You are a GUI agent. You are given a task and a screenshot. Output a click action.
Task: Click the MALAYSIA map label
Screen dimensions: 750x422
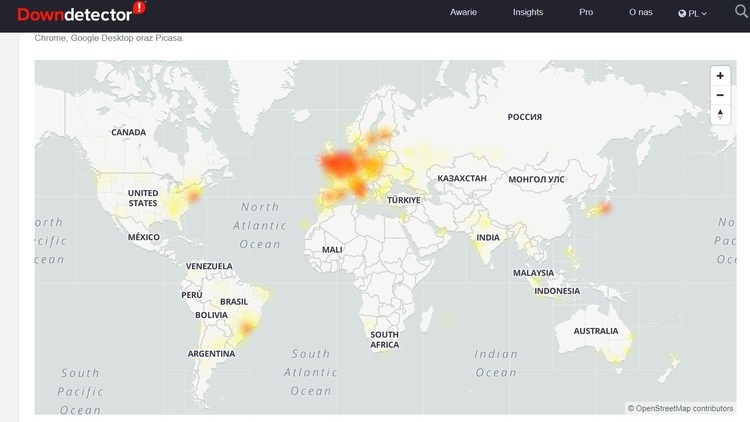pyautogui.click(x=533, y=273)
